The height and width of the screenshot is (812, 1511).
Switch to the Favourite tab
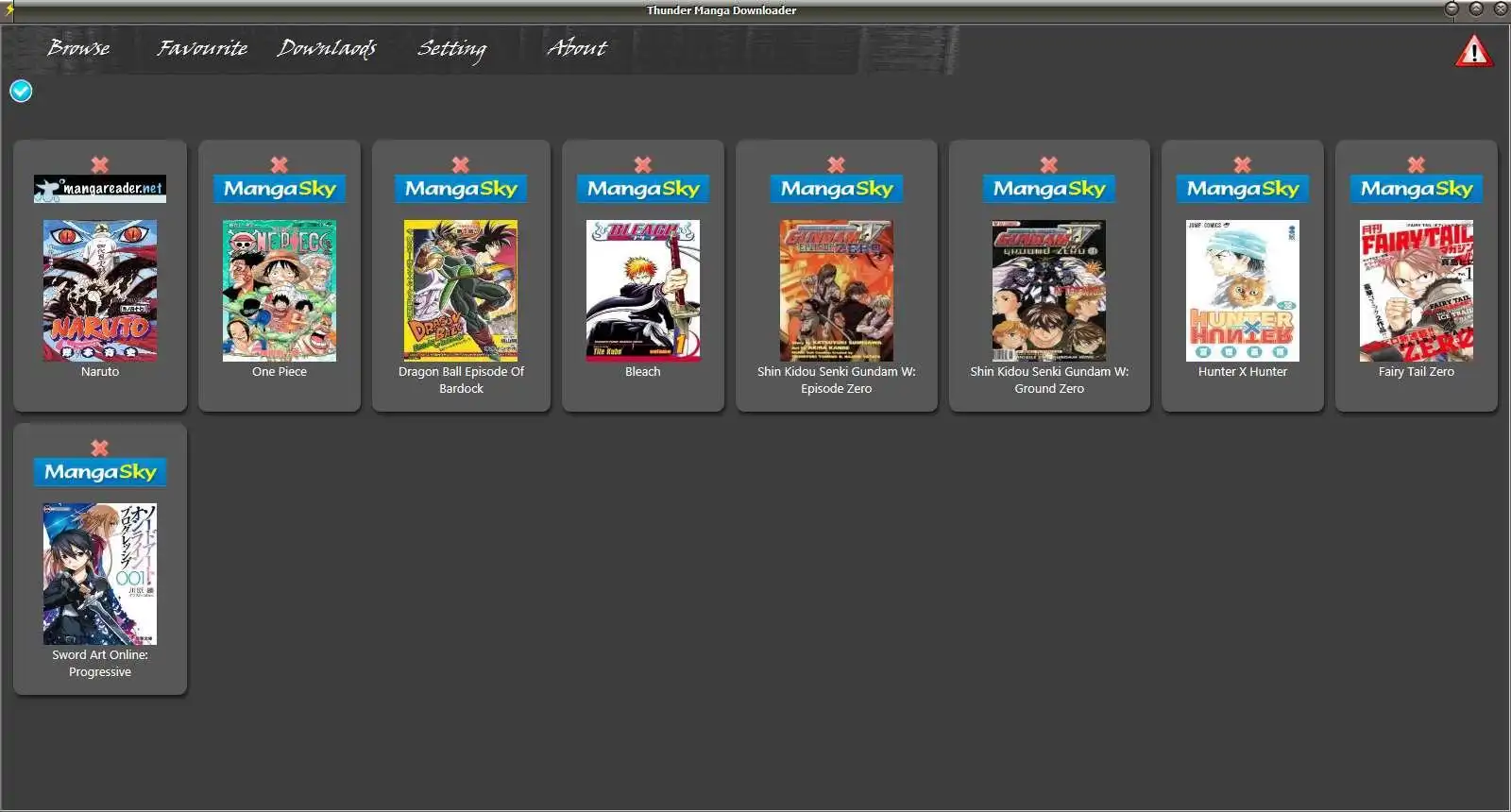pos(202,47)
